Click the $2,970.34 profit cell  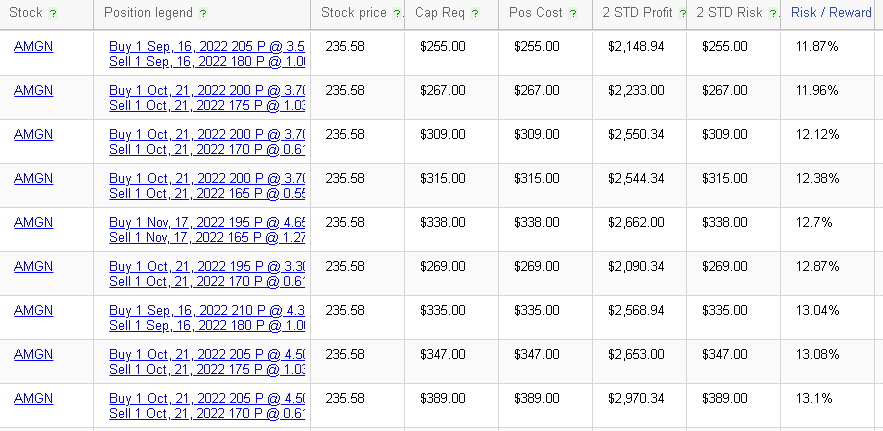(x=636, y=398)
